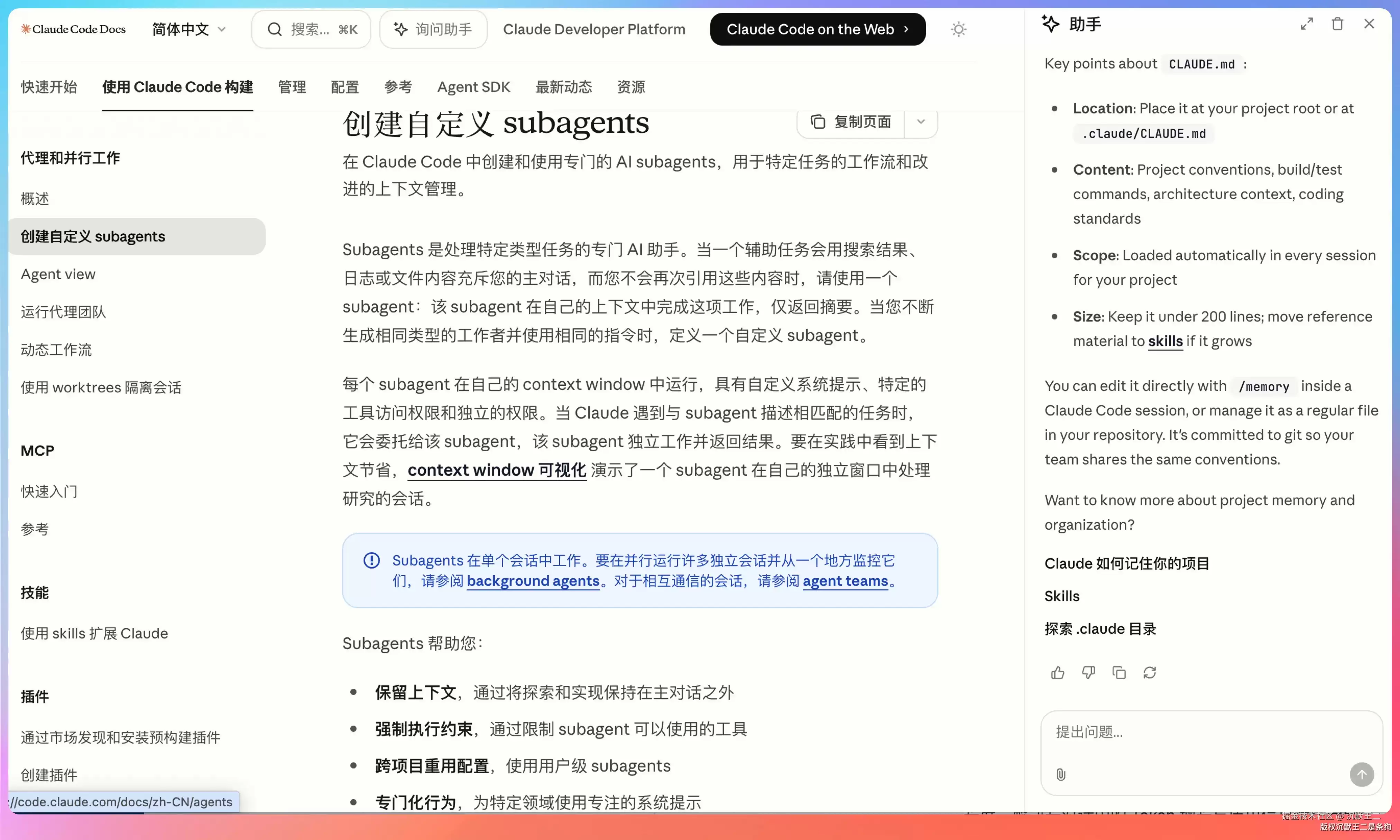Click the attachment paperclip icon
1400x840 pixels.
(x=1061, y=774)
